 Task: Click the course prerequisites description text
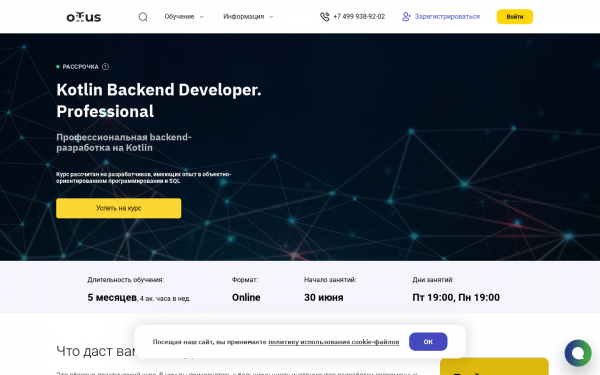coord(143,178)
